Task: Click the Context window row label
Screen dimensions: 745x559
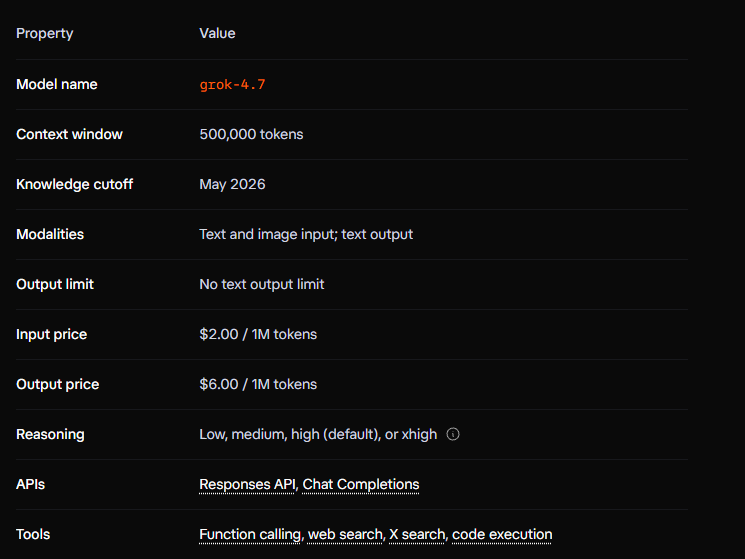Action: point(69,134)
